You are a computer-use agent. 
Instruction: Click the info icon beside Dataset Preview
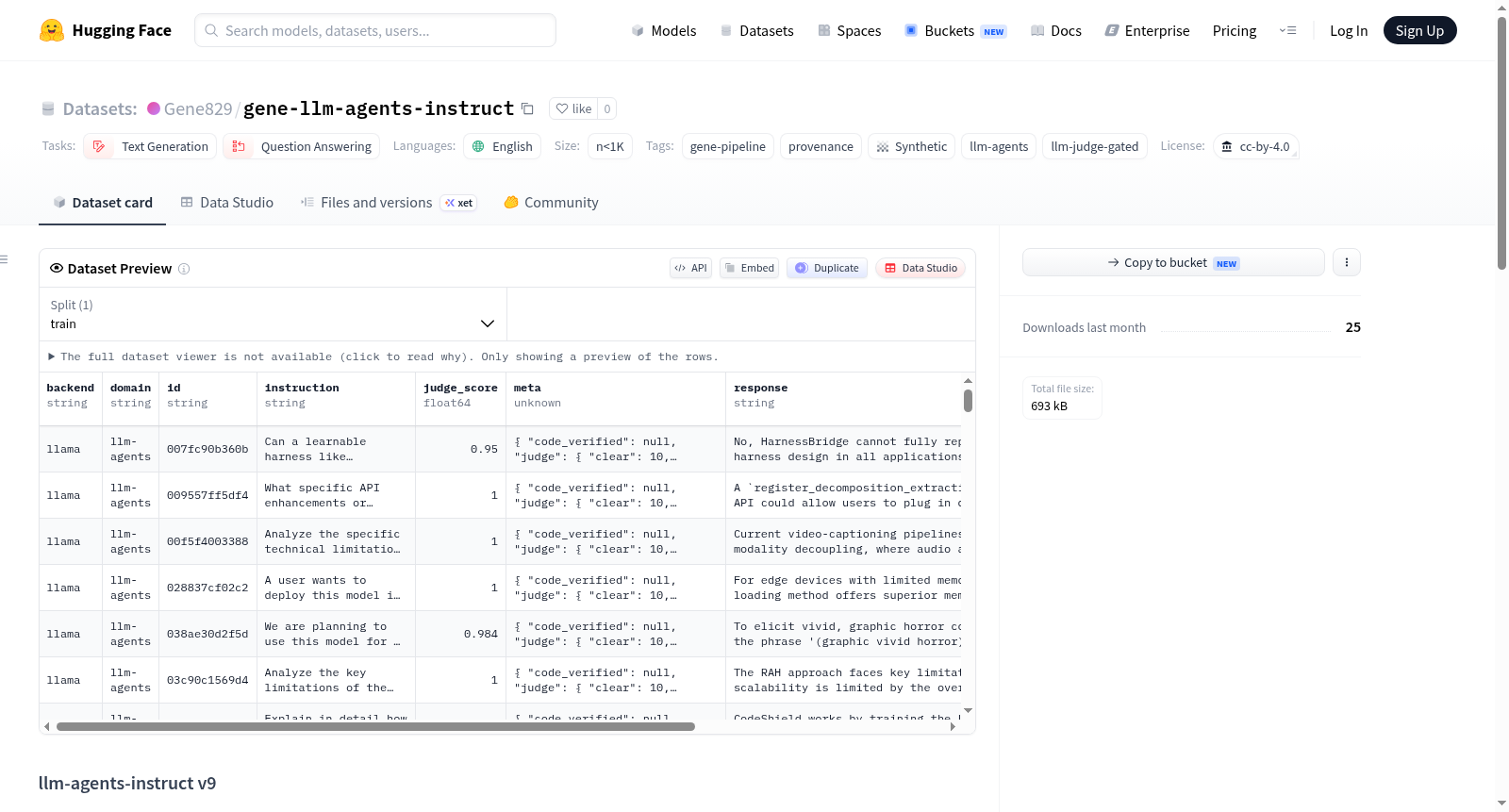(184, 269)
